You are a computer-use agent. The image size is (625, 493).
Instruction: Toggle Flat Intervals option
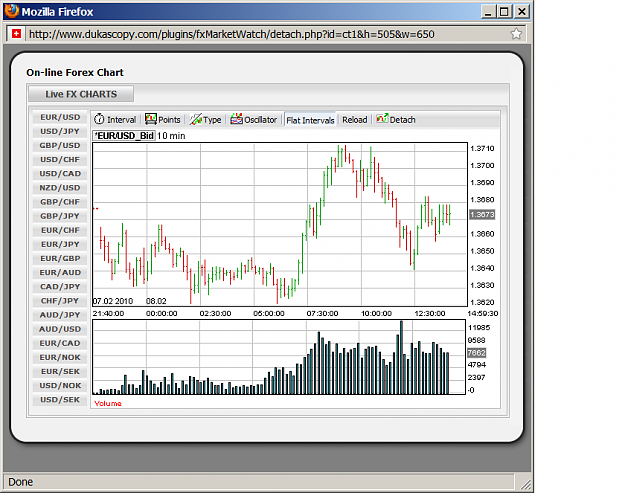[x=310, y=120]
